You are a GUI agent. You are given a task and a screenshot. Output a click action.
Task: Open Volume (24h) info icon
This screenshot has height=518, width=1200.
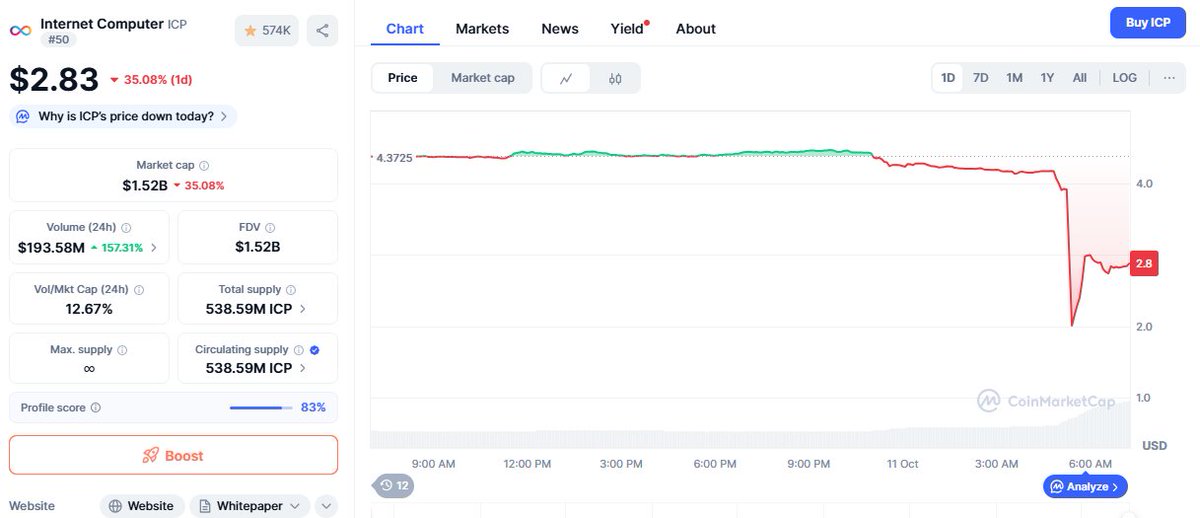click(126, 227)
